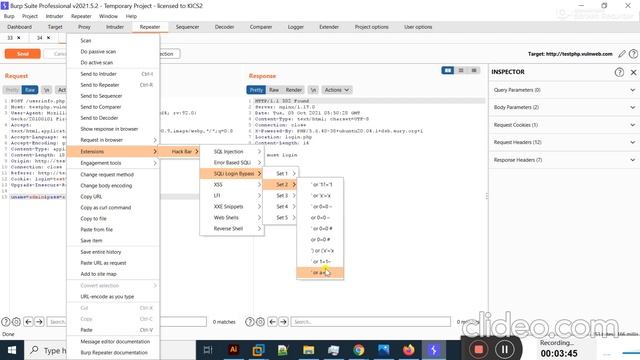Switch response view to Render
640x360 pixels.
[293, 90]
